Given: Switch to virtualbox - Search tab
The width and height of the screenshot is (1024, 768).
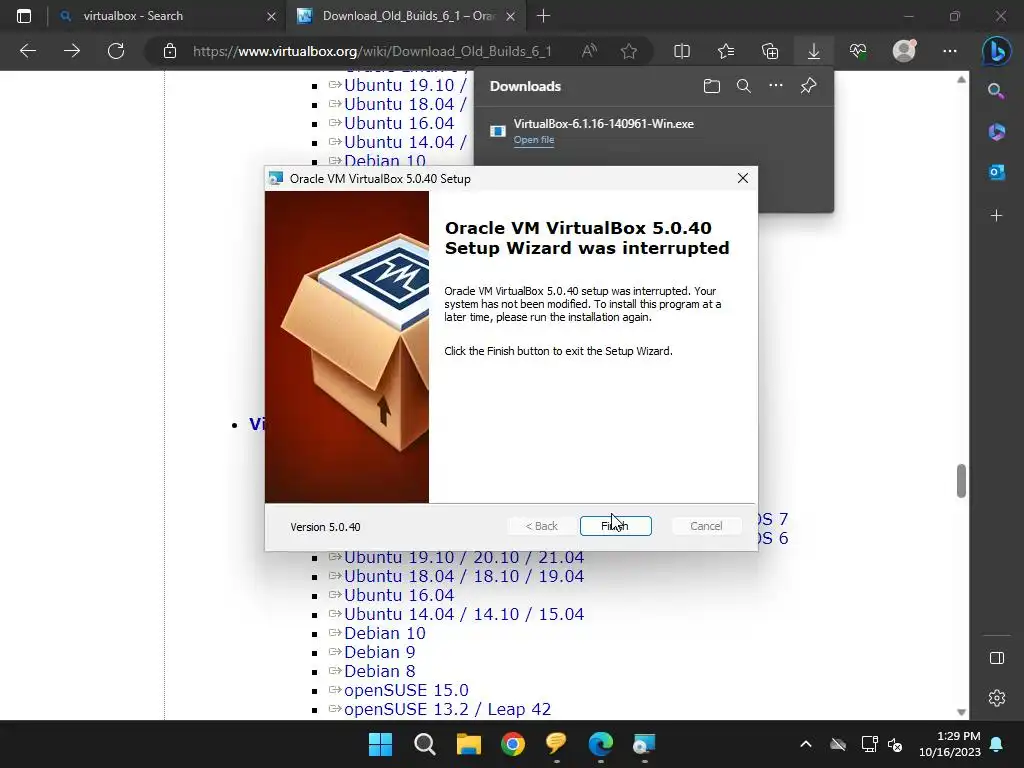Looking at the screenshot, I should (163, 16).
